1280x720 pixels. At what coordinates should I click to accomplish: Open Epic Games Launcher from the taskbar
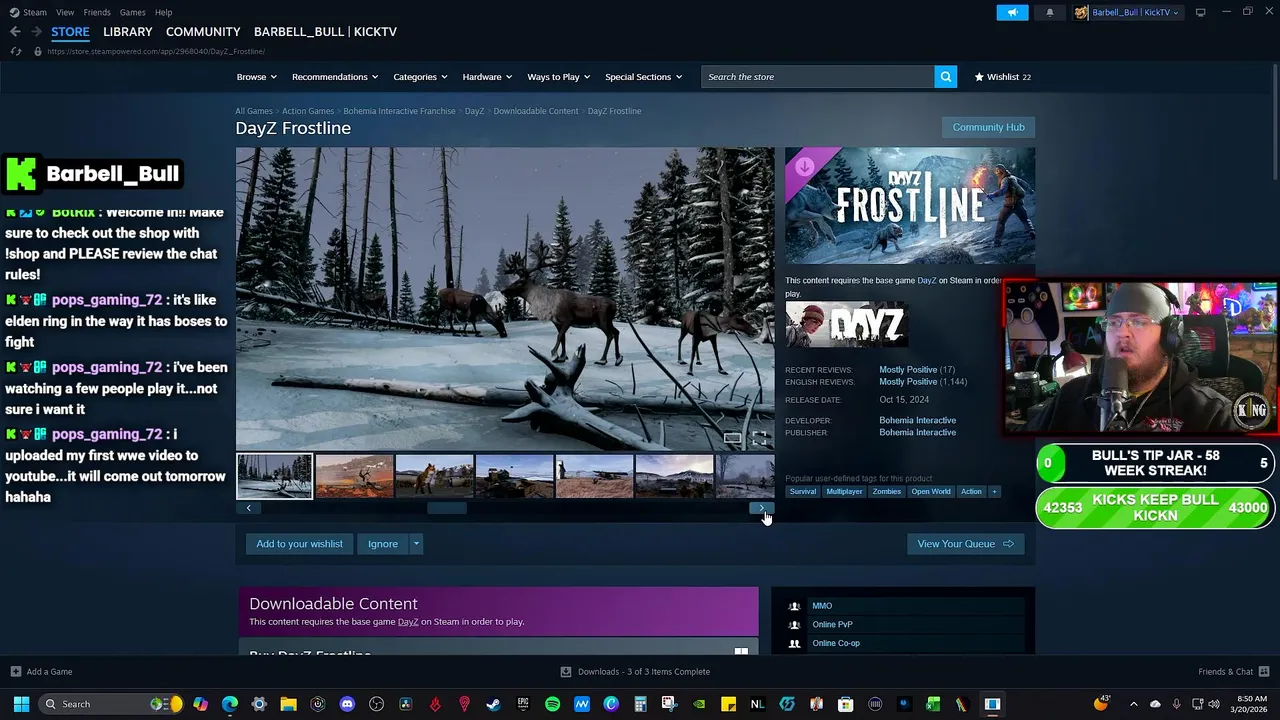point(523,704)
